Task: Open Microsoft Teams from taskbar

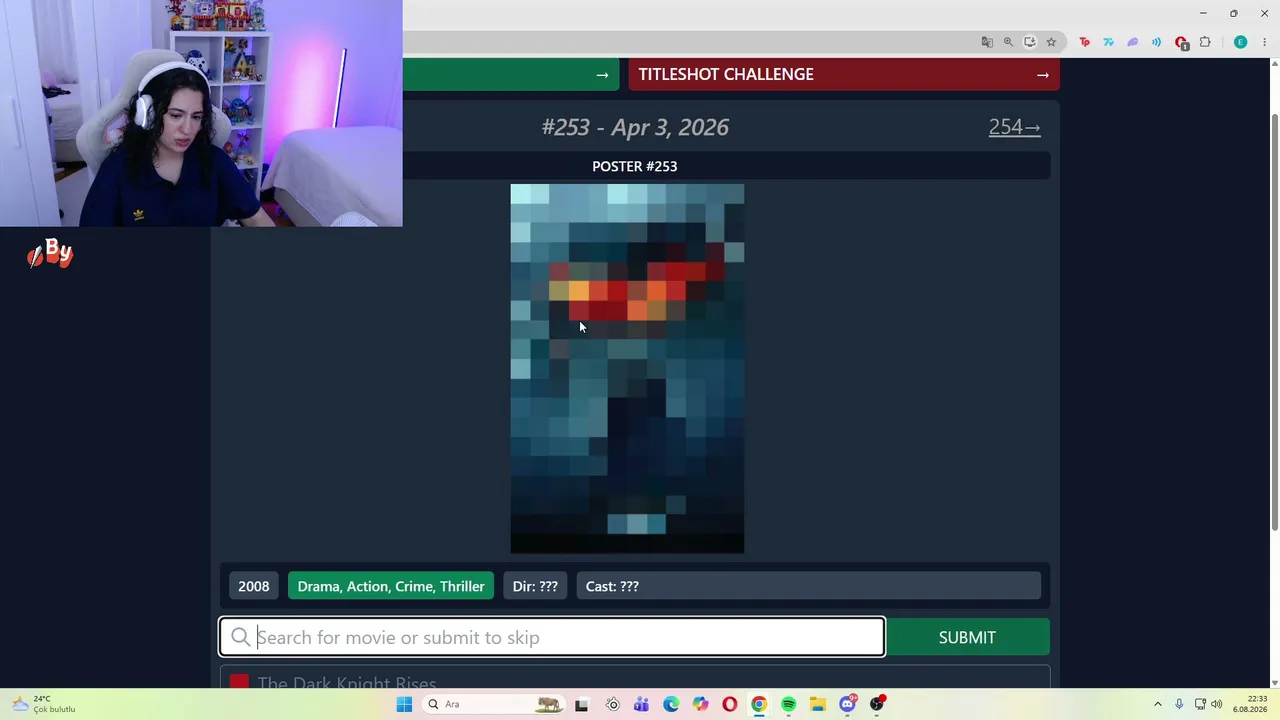Action: [x=641, y=704]
